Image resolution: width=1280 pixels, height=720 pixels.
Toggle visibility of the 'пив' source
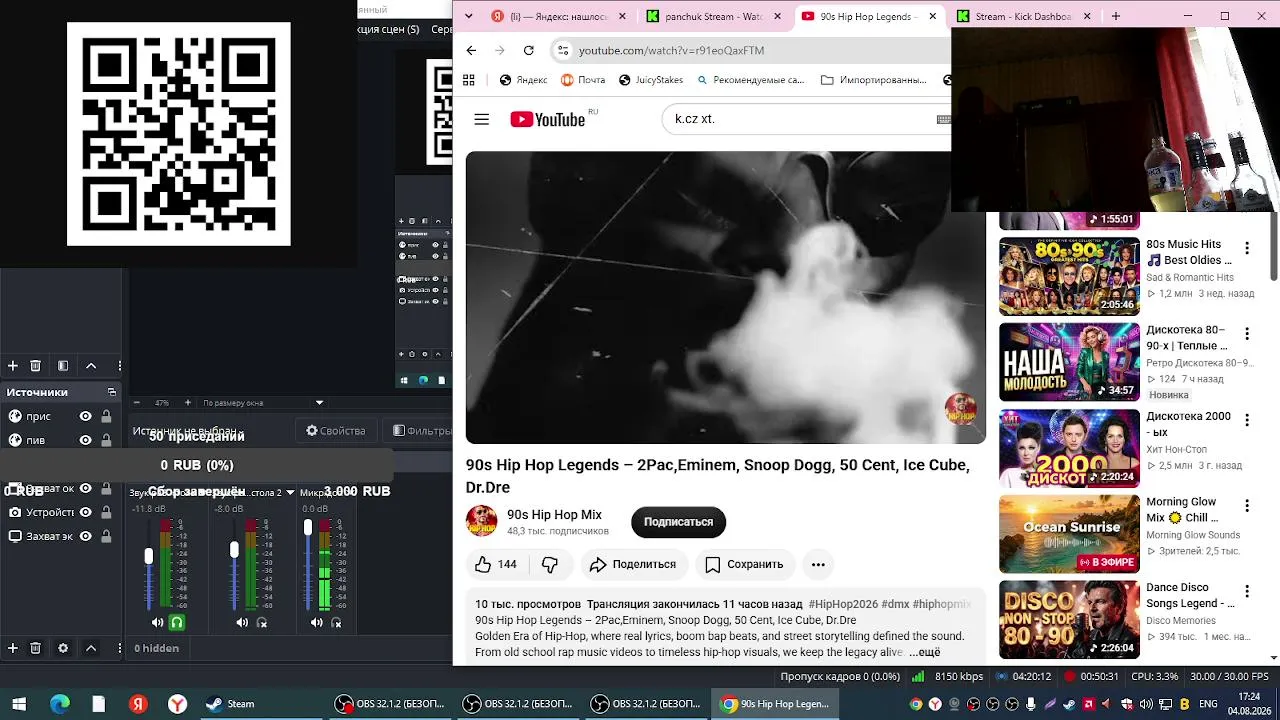coord(86,440)
